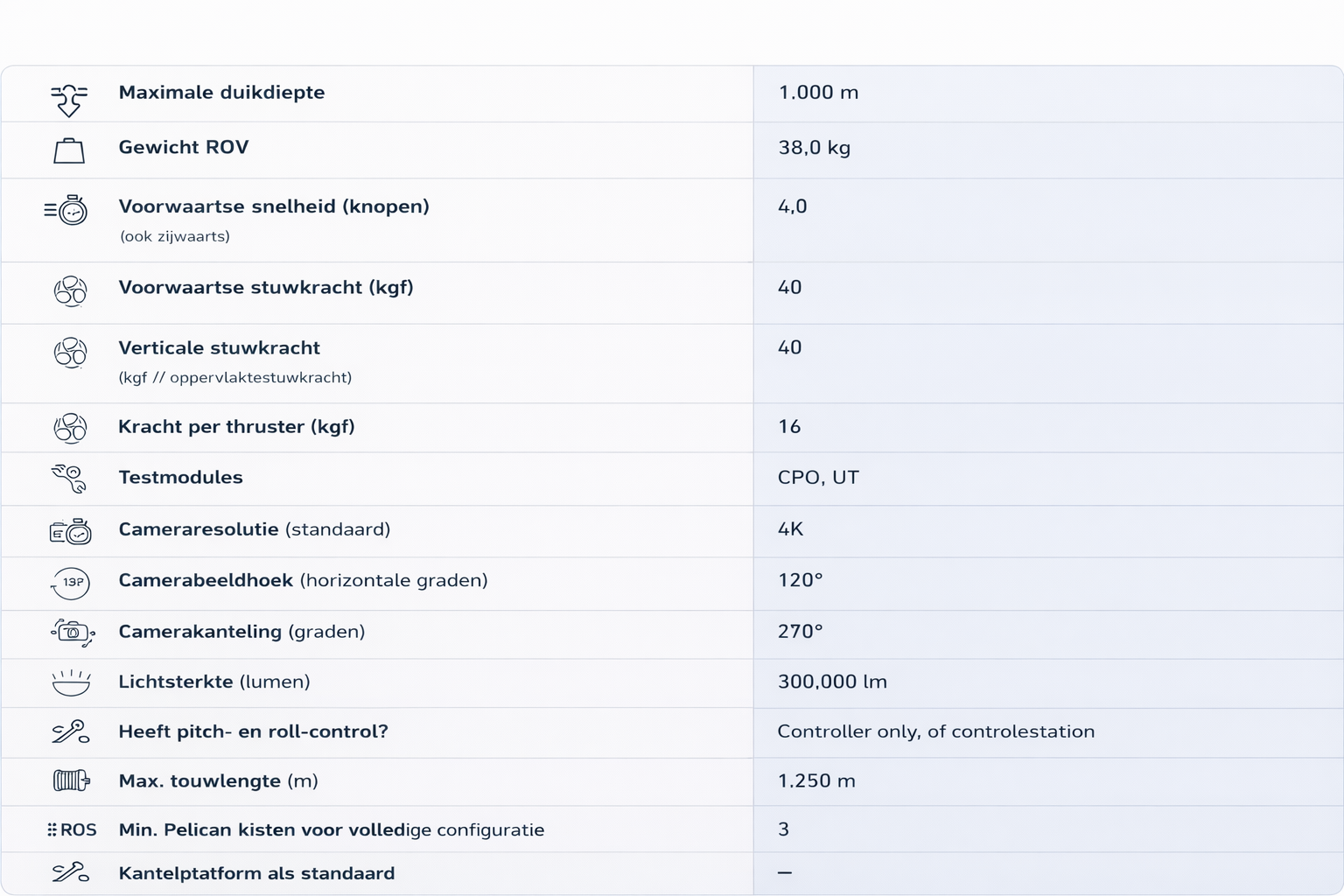Click the tether spool icon for Max. touwlengte

[71, 780]
